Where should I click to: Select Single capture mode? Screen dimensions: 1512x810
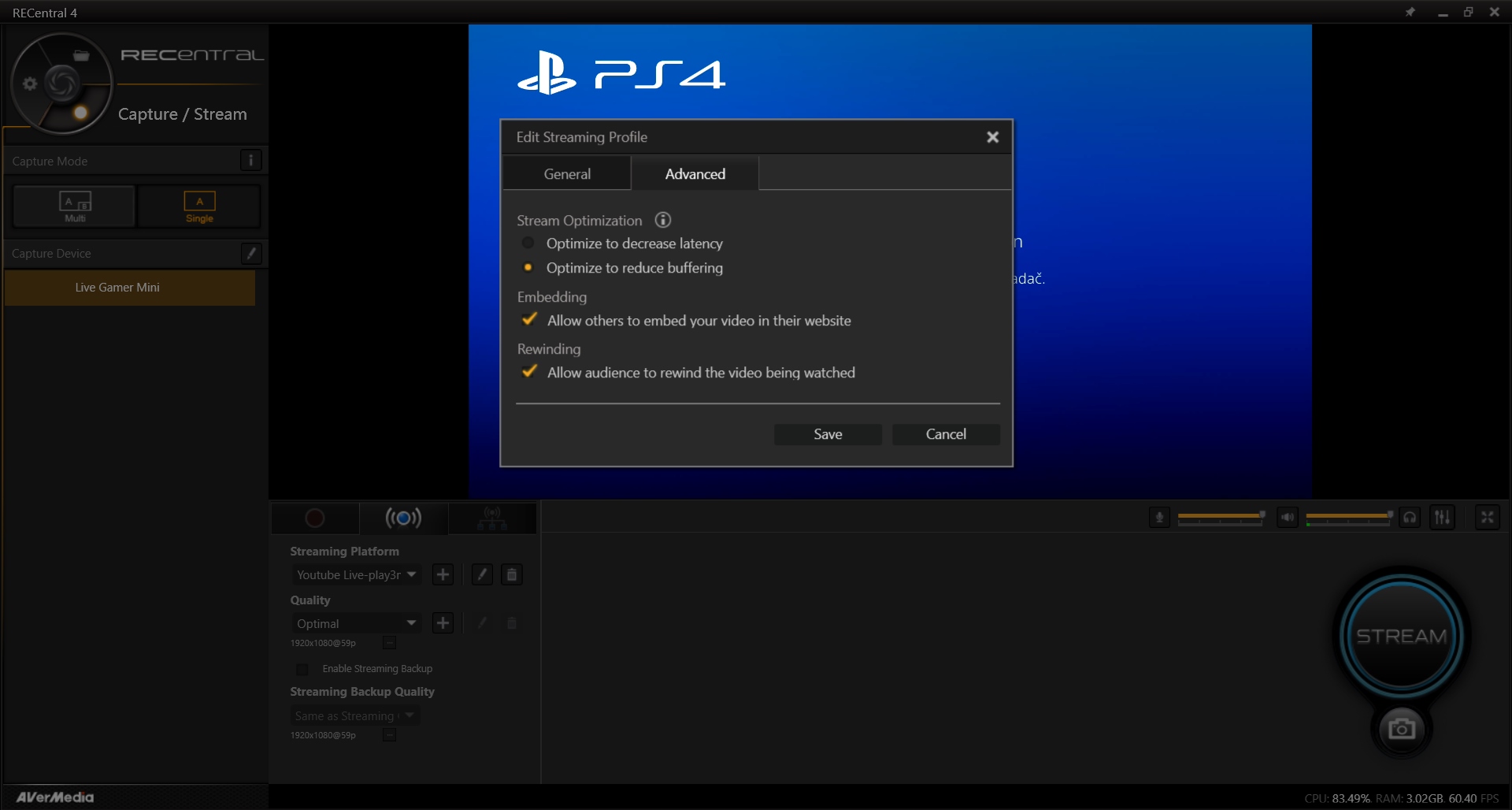tap(199, 206)
